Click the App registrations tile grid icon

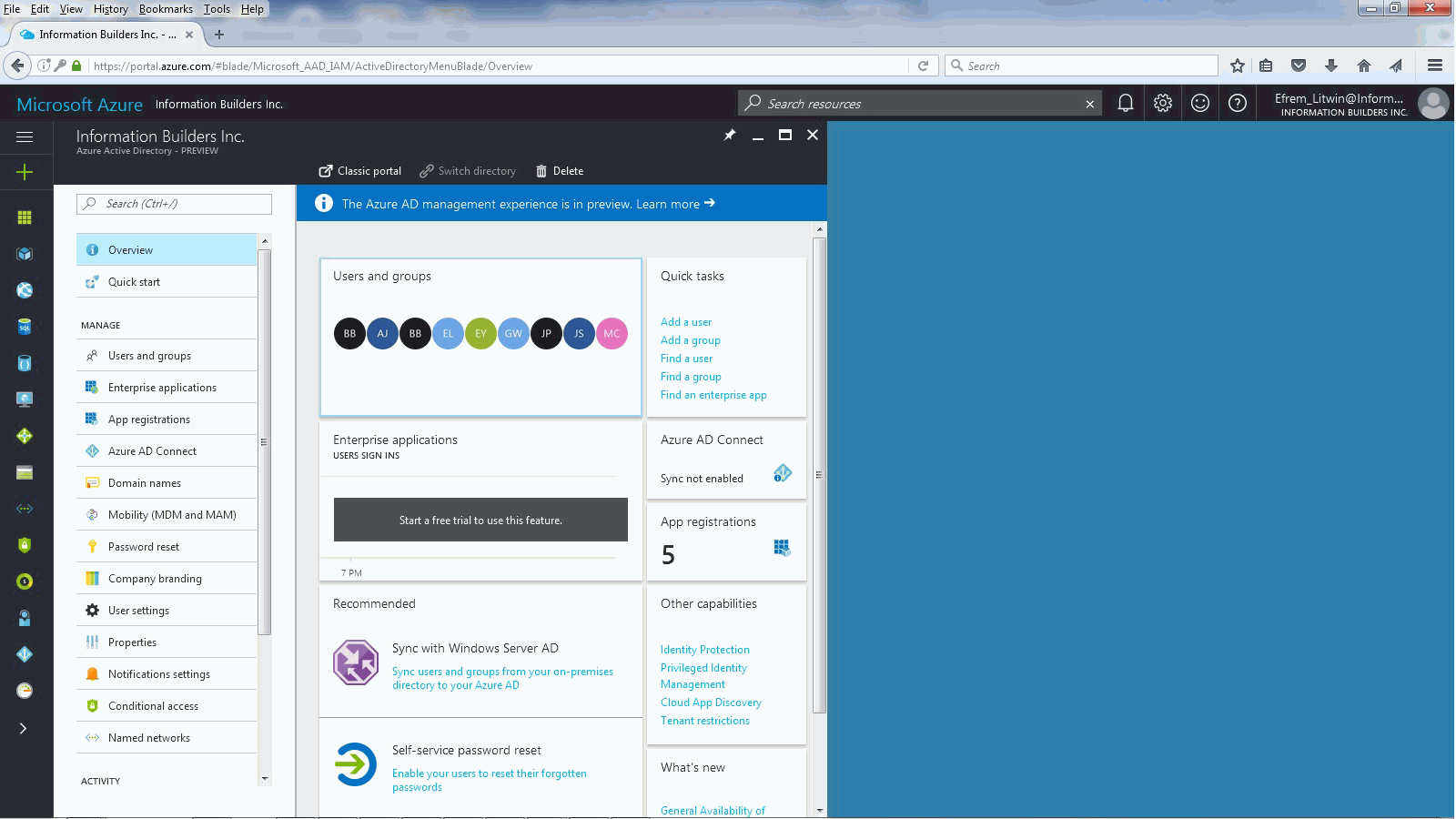coord(782,547)
